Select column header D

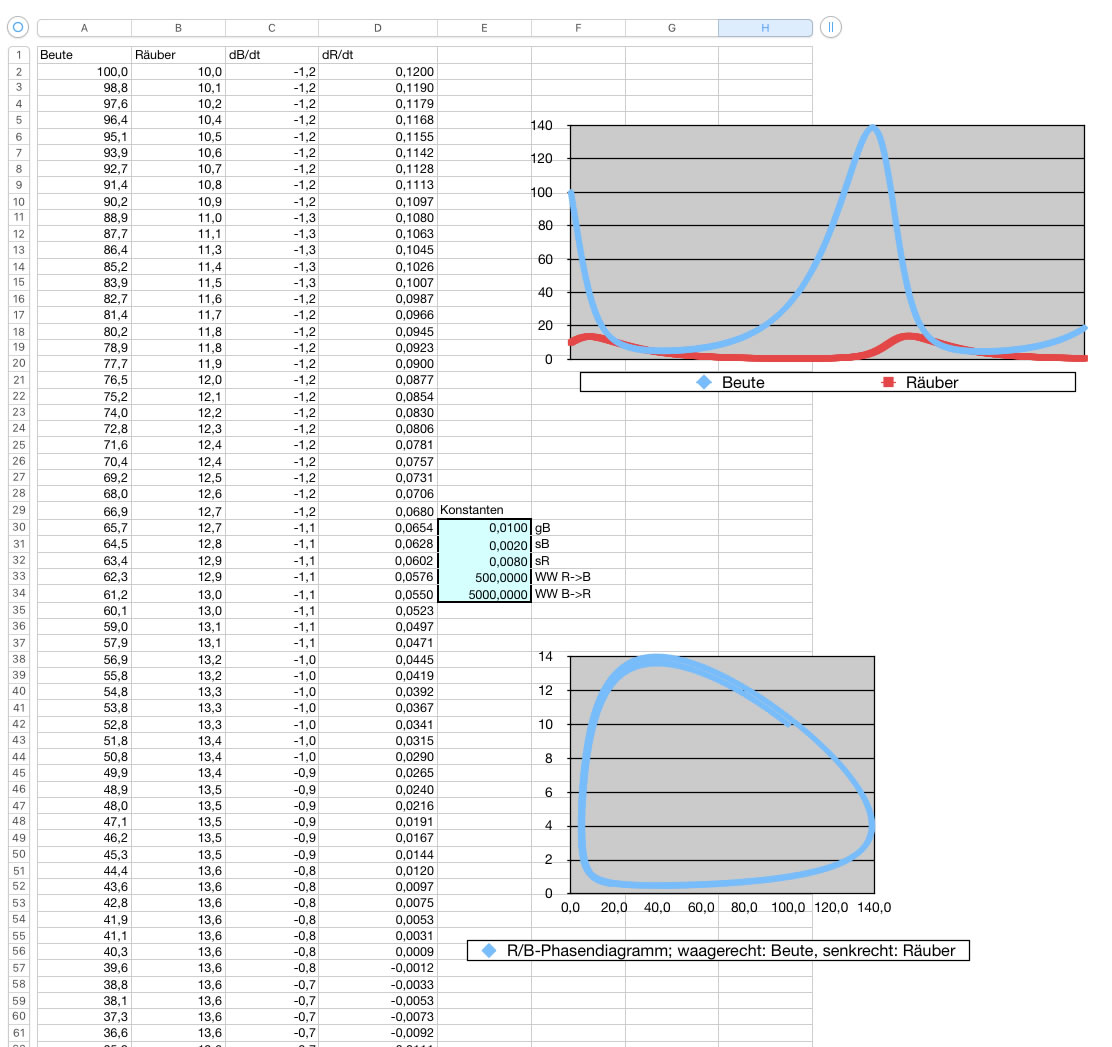[x=377, y=28]
